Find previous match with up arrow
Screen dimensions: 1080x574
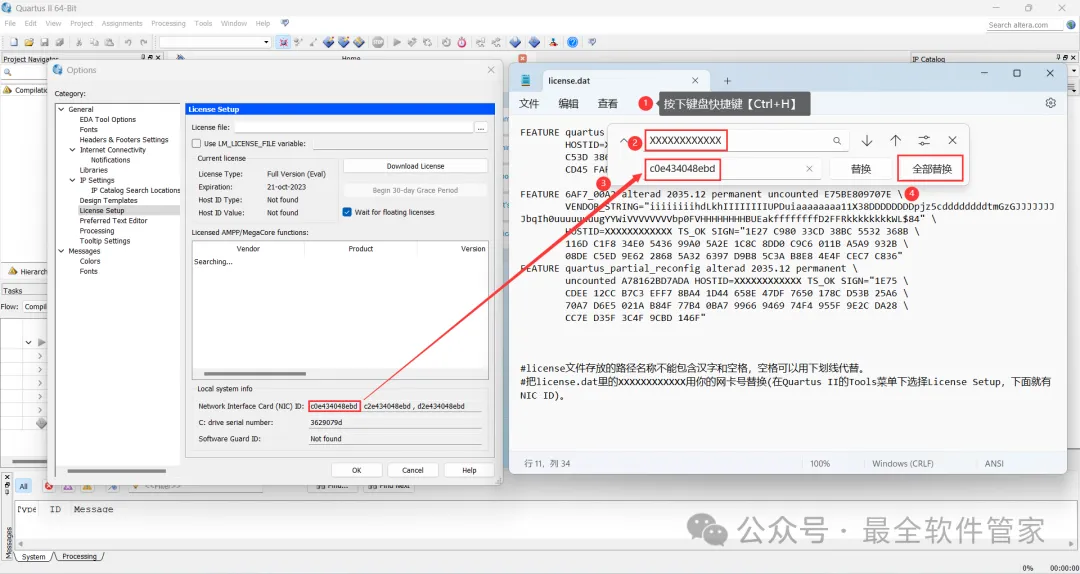click(895, 141)
